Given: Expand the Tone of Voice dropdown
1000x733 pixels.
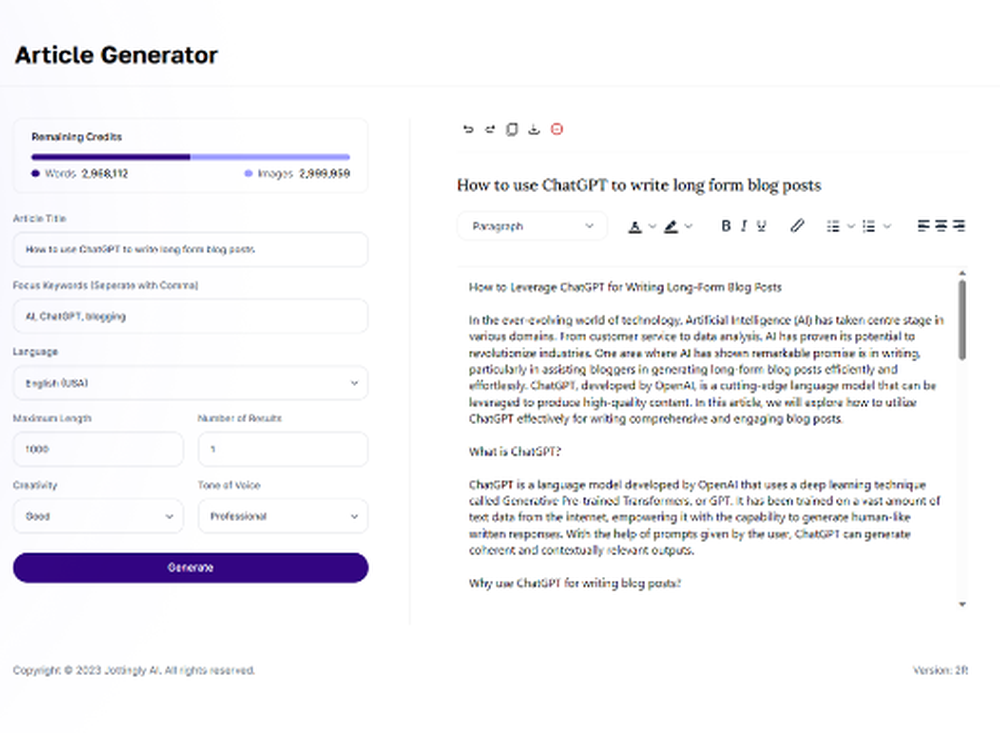Looking at the screenshot, I should (283, 517).
